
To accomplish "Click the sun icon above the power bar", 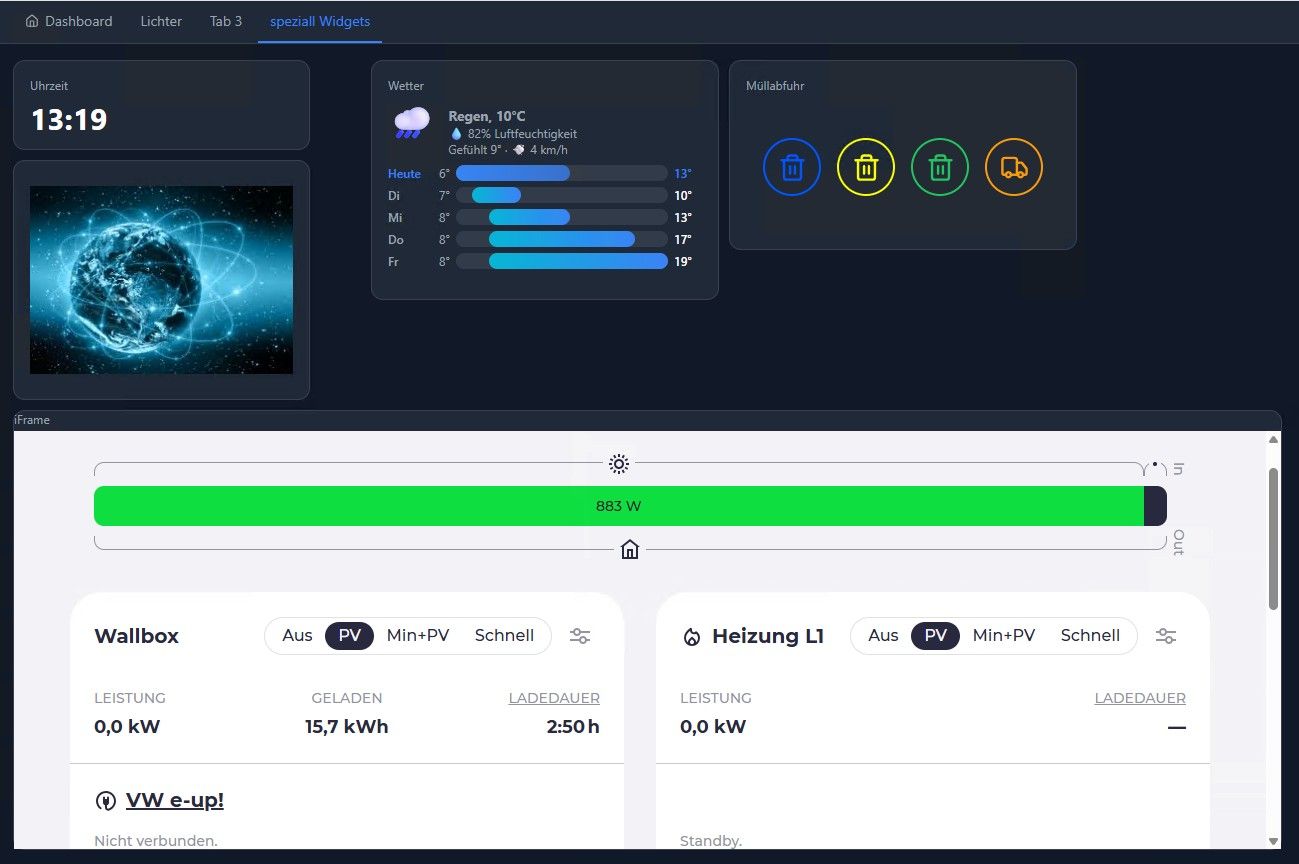I will tap(619, 464).
